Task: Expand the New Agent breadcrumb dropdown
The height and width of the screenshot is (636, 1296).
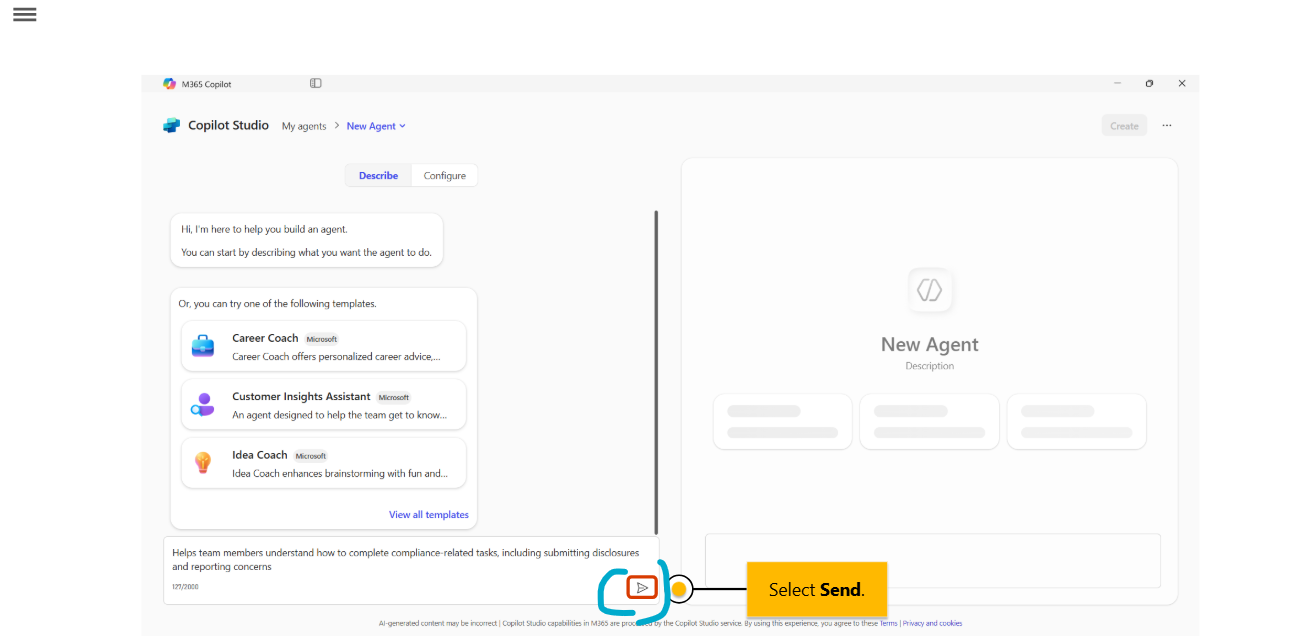Action: click(x=376, y=126)
